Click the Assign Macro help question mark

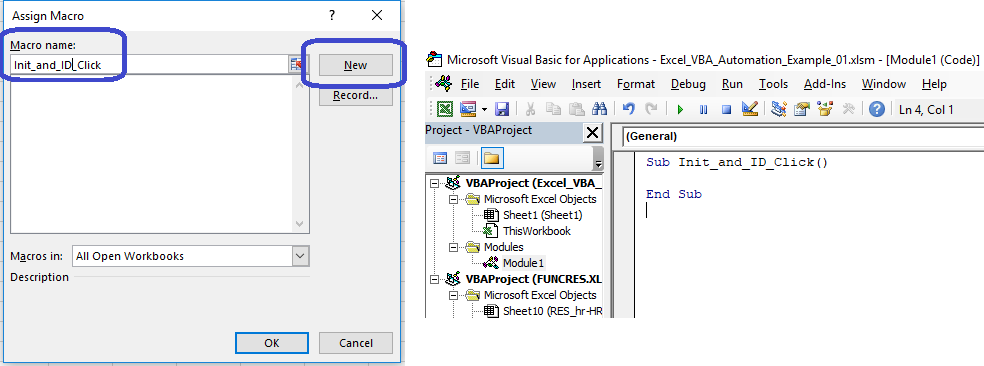pos(332,16)
